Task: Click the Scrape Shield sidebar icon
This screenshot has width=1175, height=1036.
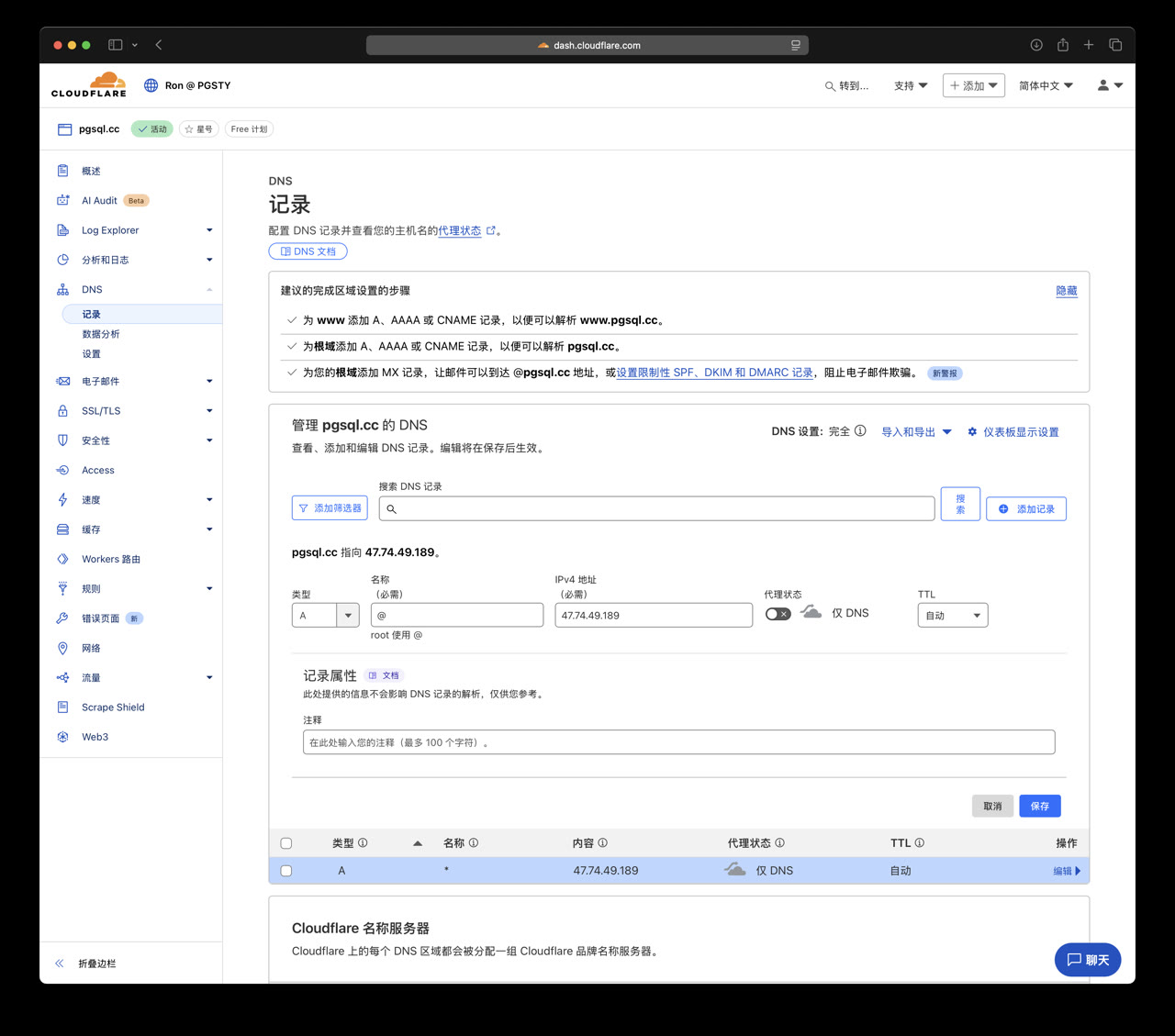Action: [x=62, y=707]
